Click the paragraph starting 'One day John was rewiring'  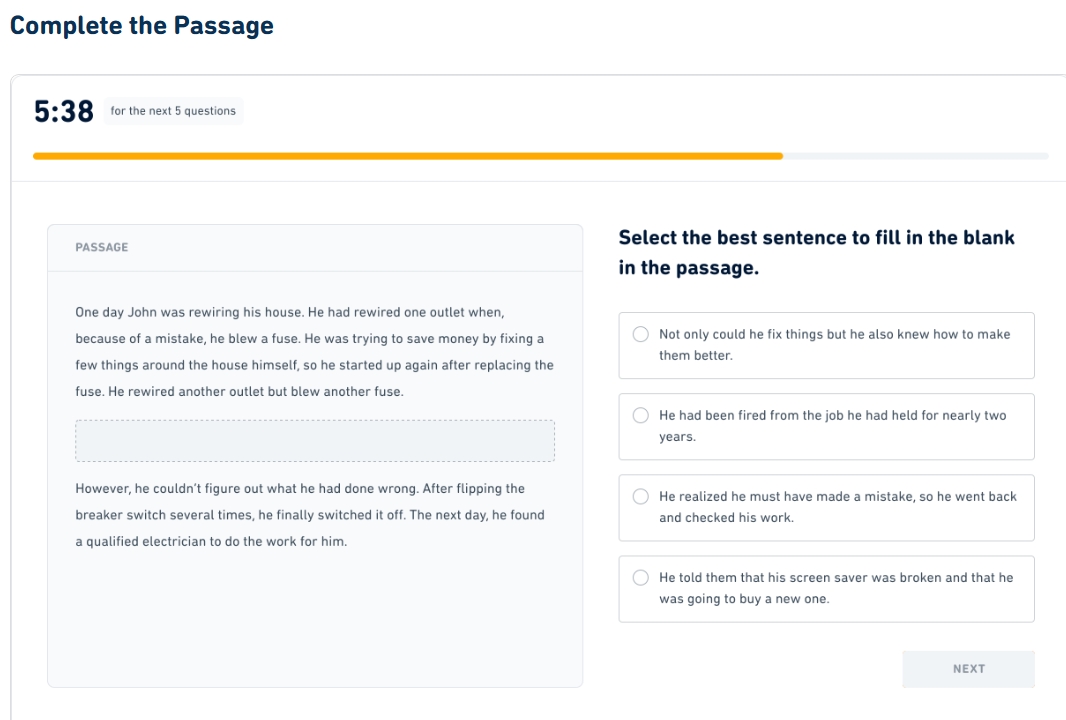[315, 352]
